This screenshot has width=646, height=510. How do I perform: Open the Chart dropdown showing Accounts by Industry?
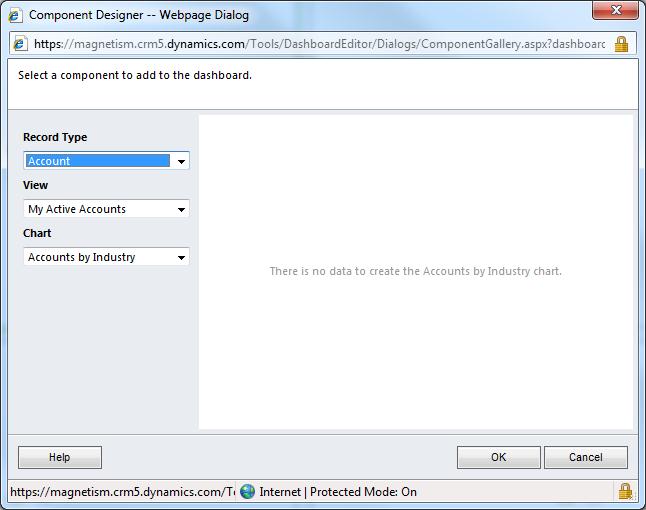106,257
